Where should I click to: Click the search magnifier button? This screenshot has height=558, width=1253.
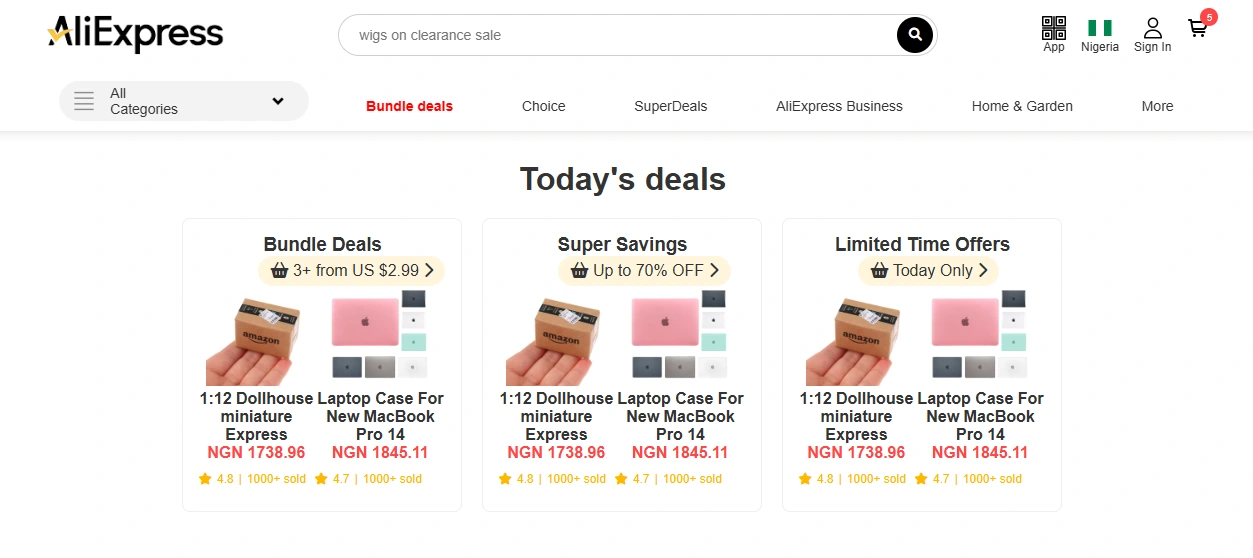point(914,36)
